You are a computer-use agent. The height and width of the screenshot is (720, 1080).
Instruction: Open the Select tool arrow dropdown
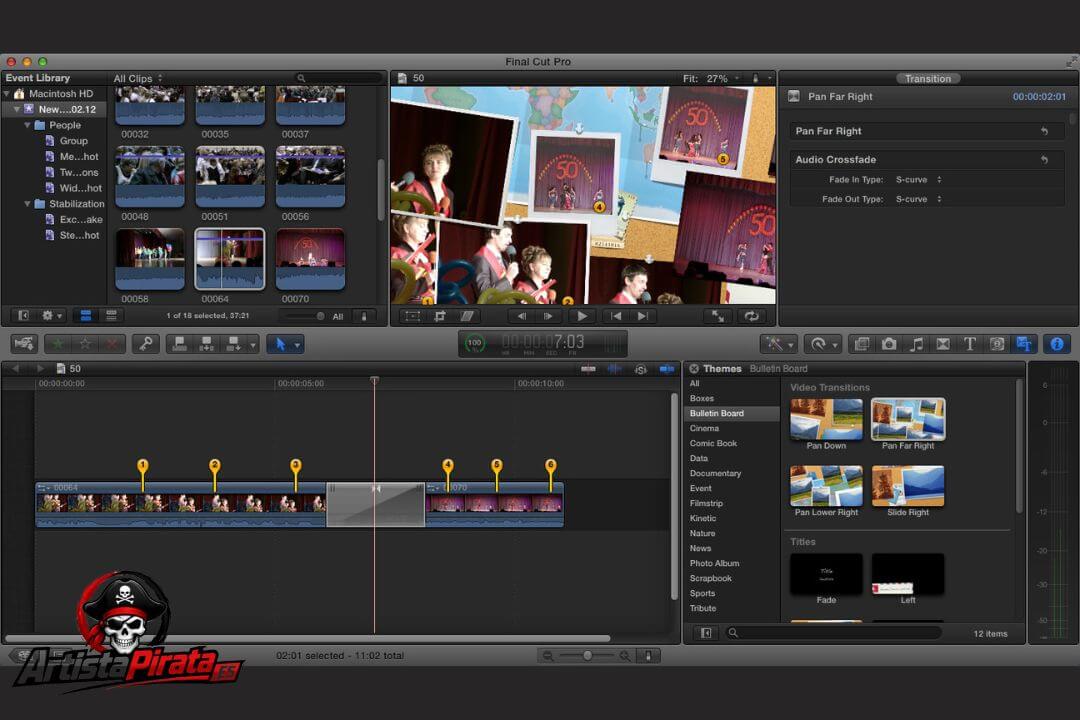(x=298, y=344)
